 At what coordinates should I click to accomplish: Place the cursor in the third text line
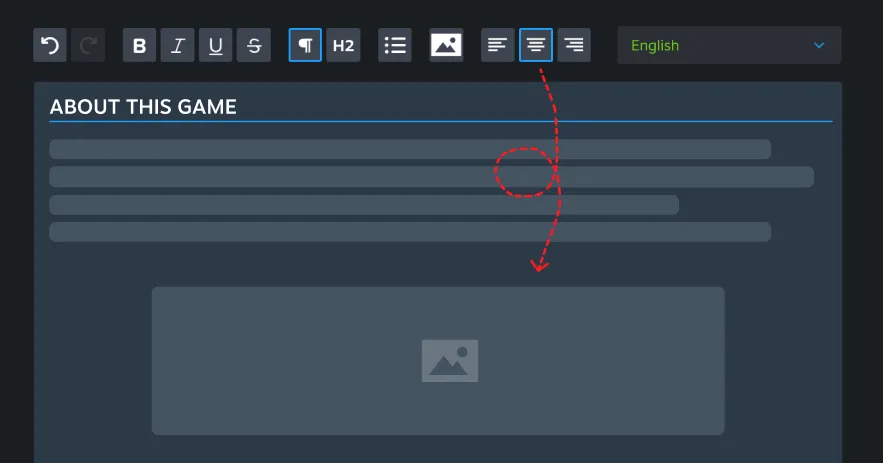tap(364, 205)
